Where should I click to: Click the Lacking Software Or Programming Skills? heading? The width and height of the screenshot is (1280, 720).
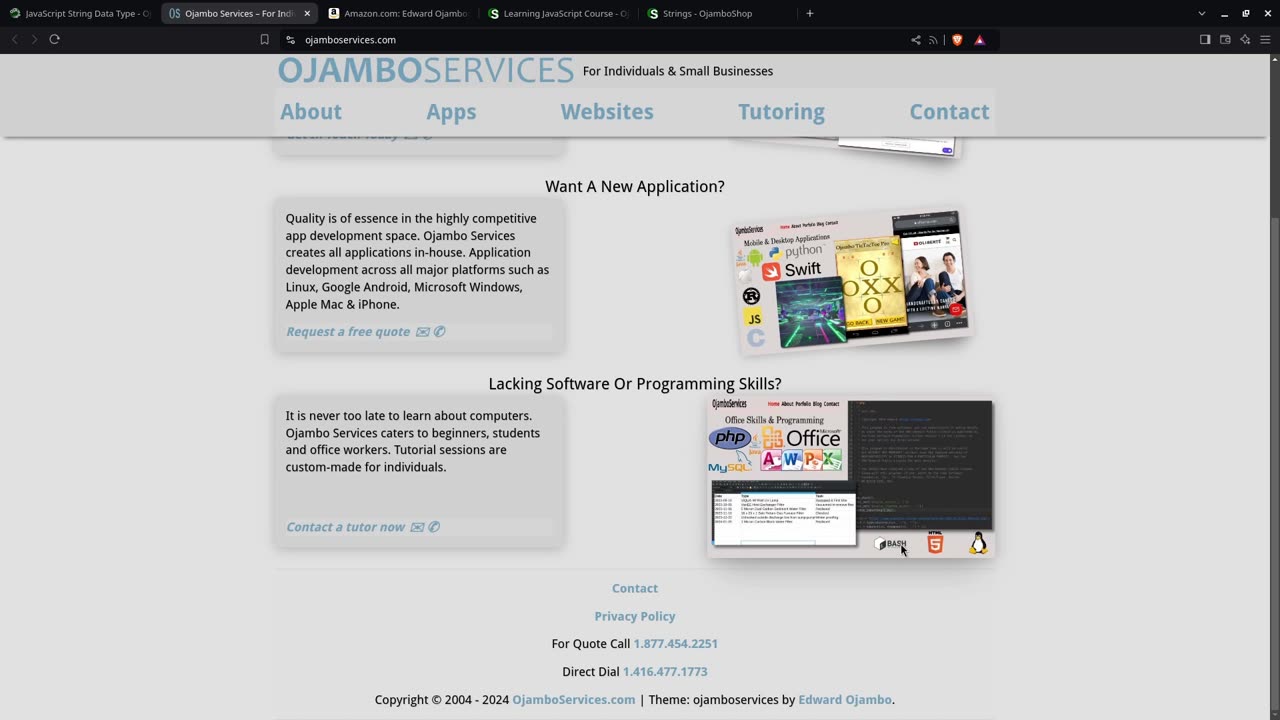(x=635, y=384)
